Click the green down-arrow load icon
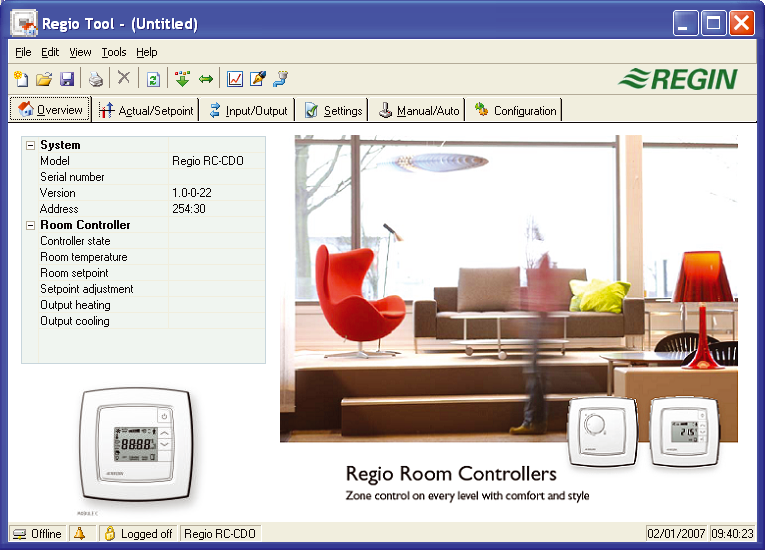765x550 pixels. [182, 79]
